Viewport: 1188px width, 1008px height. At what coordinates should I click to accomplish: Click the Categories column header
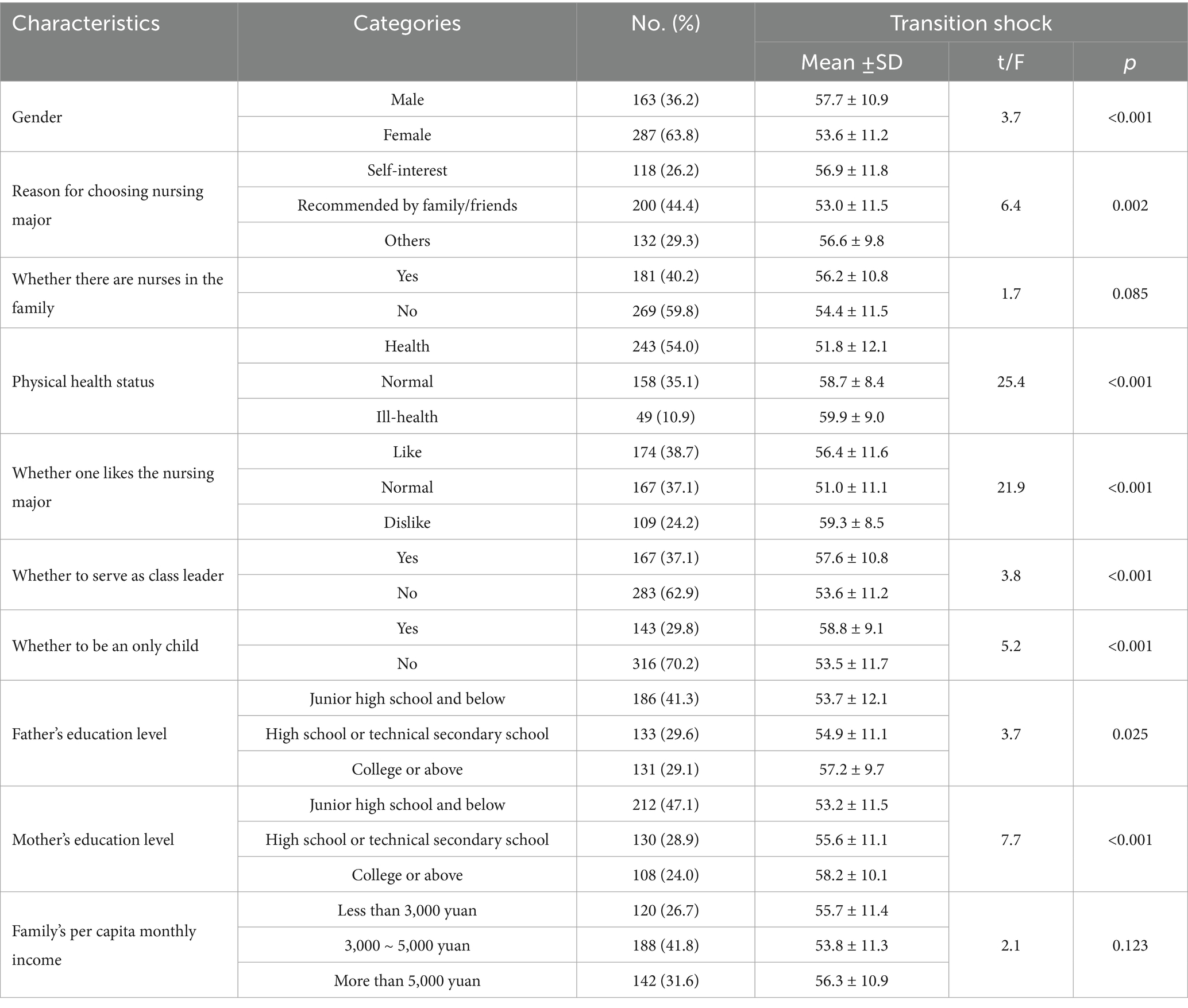point(407,24)
